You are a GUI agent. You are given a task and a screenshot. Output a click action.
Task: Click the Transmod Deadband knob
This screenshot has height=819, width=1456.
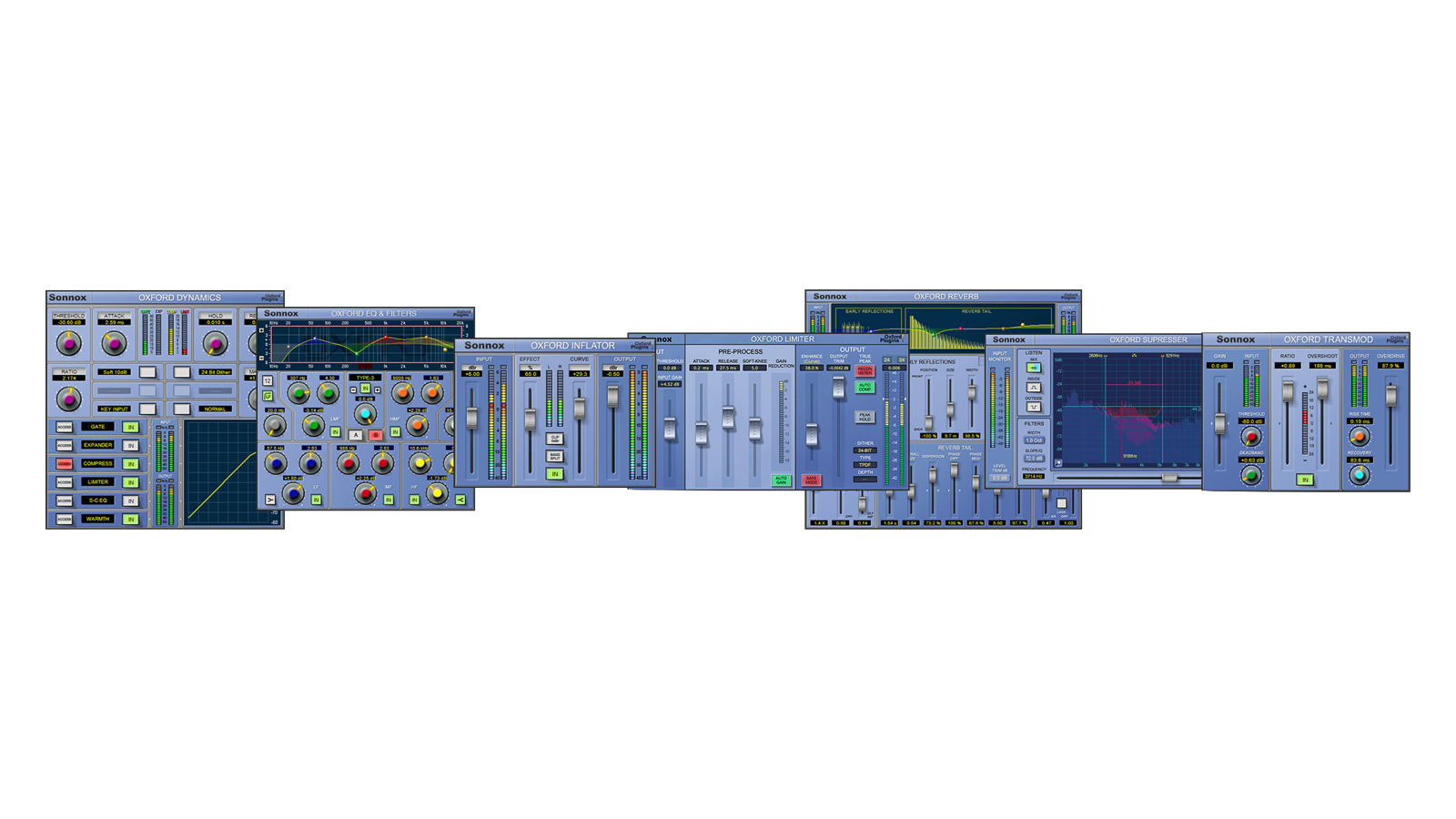coord(1251,475)
